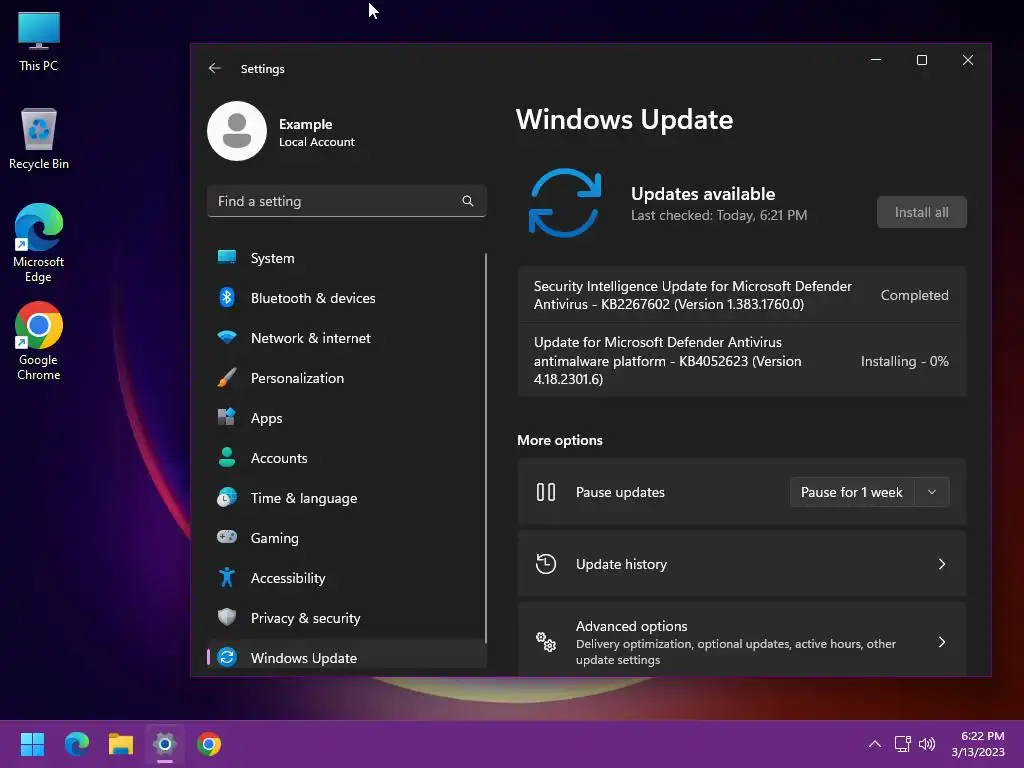Click the Windows Update sync icon in sidebar
This screenshot has width=1024, height=768.
click(x=227, y=657)
